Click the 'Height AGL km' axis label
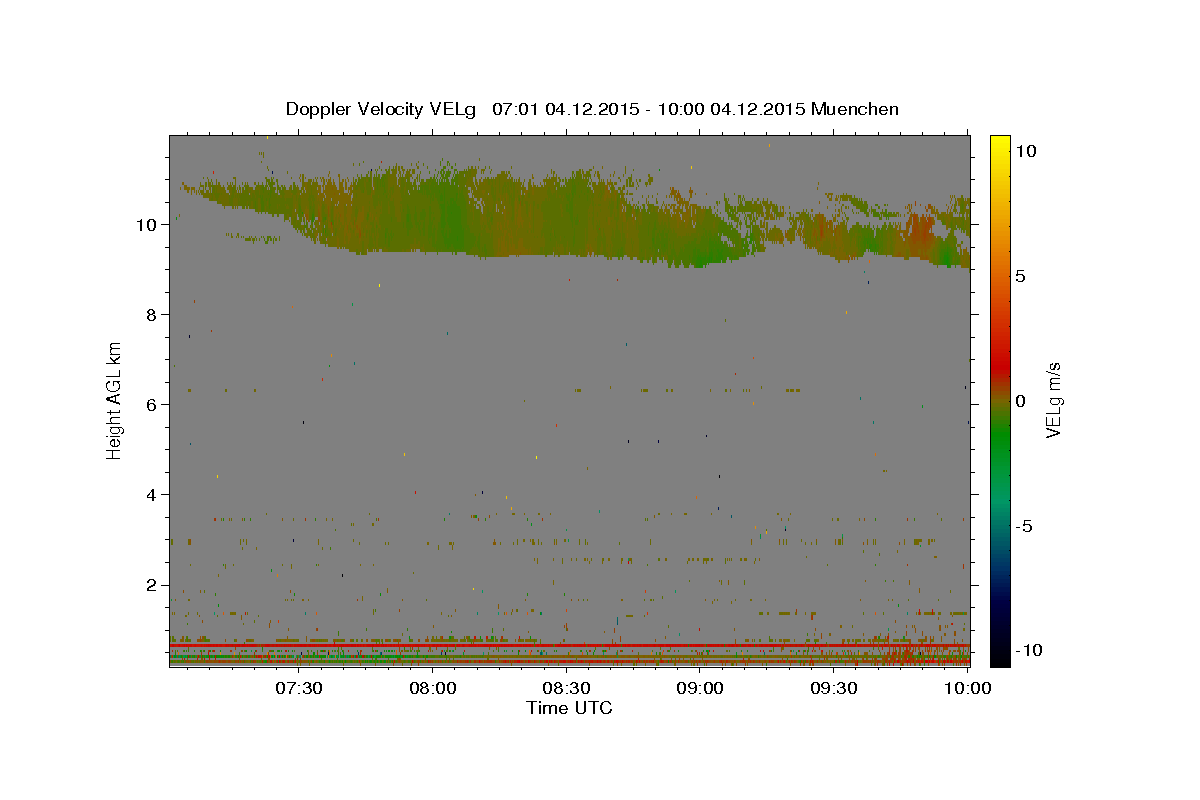Screen dimensions: 1200x800 coord(115,401)
